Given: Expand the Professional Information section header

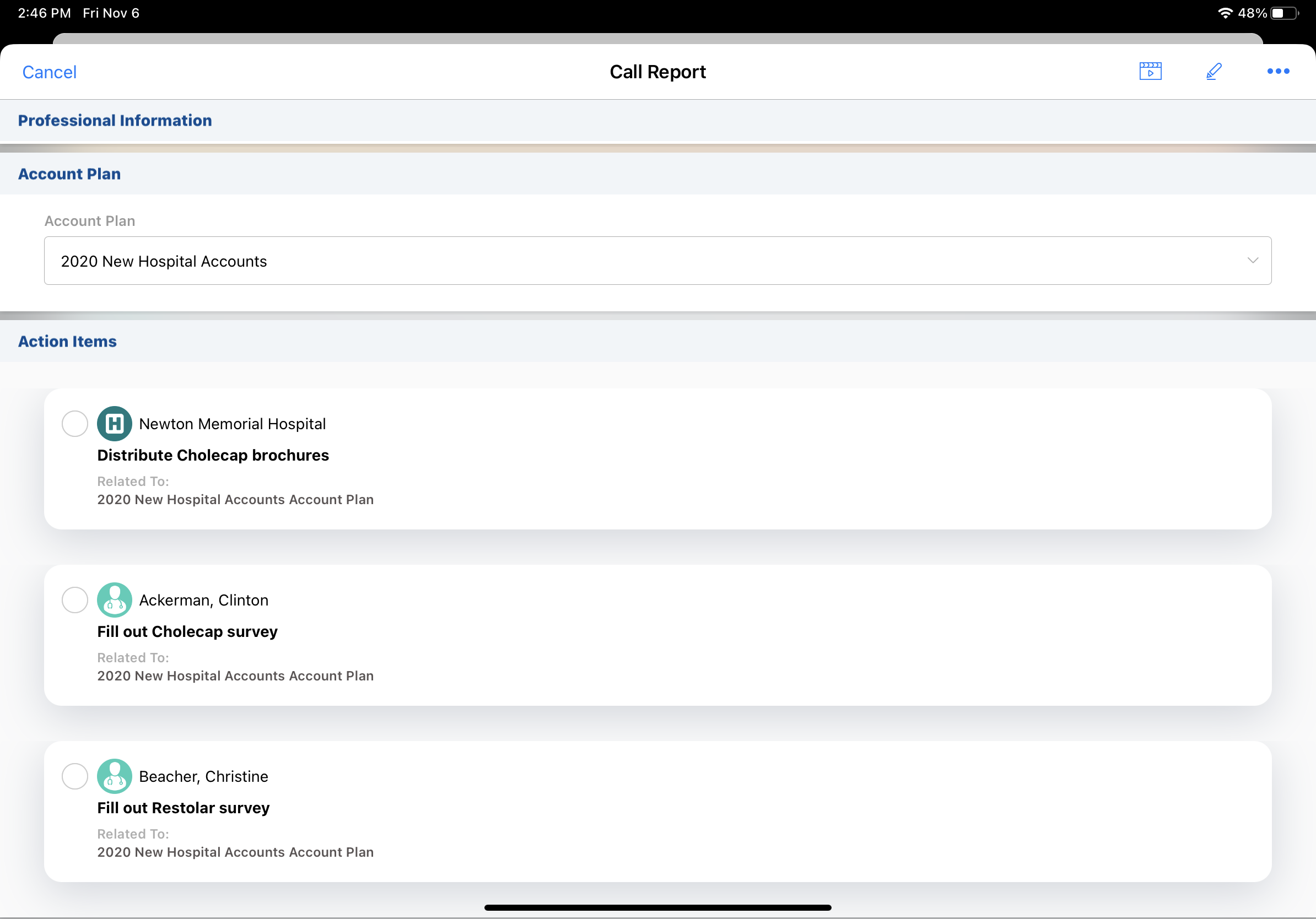Looking at the screenshot, I should [115, 120].
